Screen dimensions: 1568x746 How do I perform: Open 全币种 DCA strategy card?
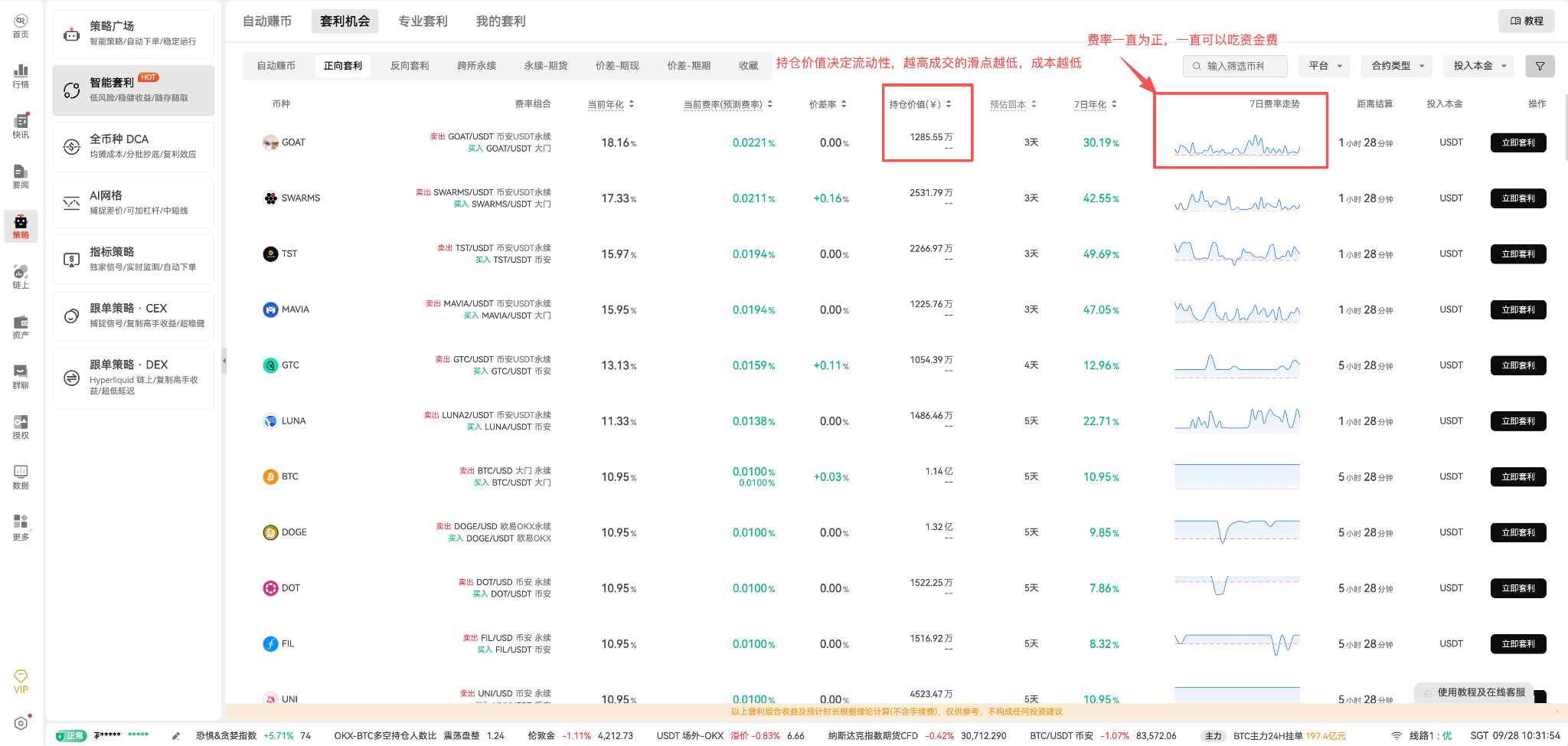coord(133,146)
